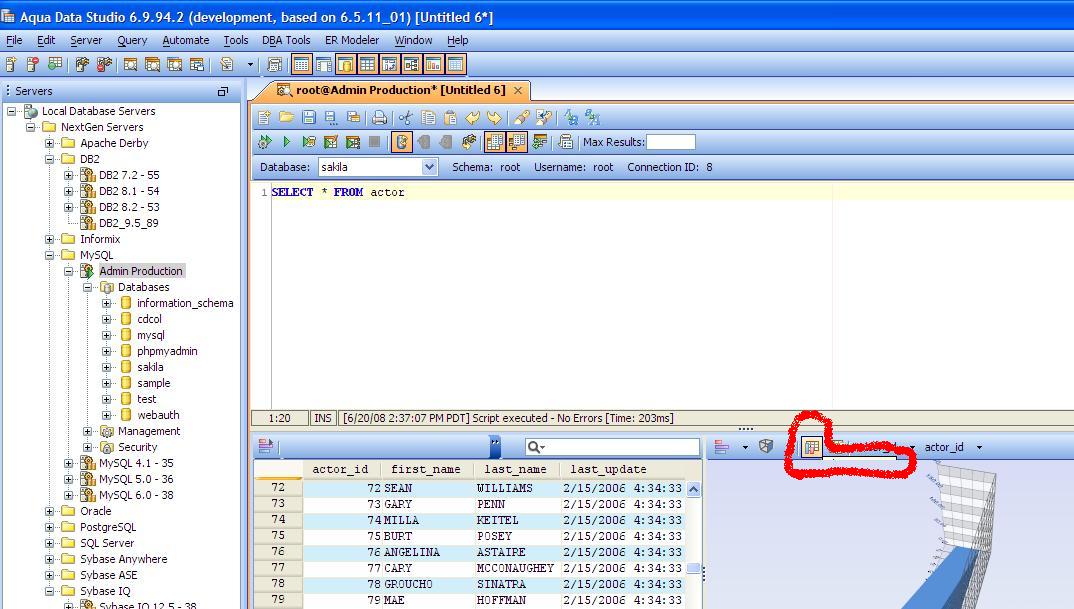Select the Security node
Screen dimensions: 1074x609
pos(137,447)
